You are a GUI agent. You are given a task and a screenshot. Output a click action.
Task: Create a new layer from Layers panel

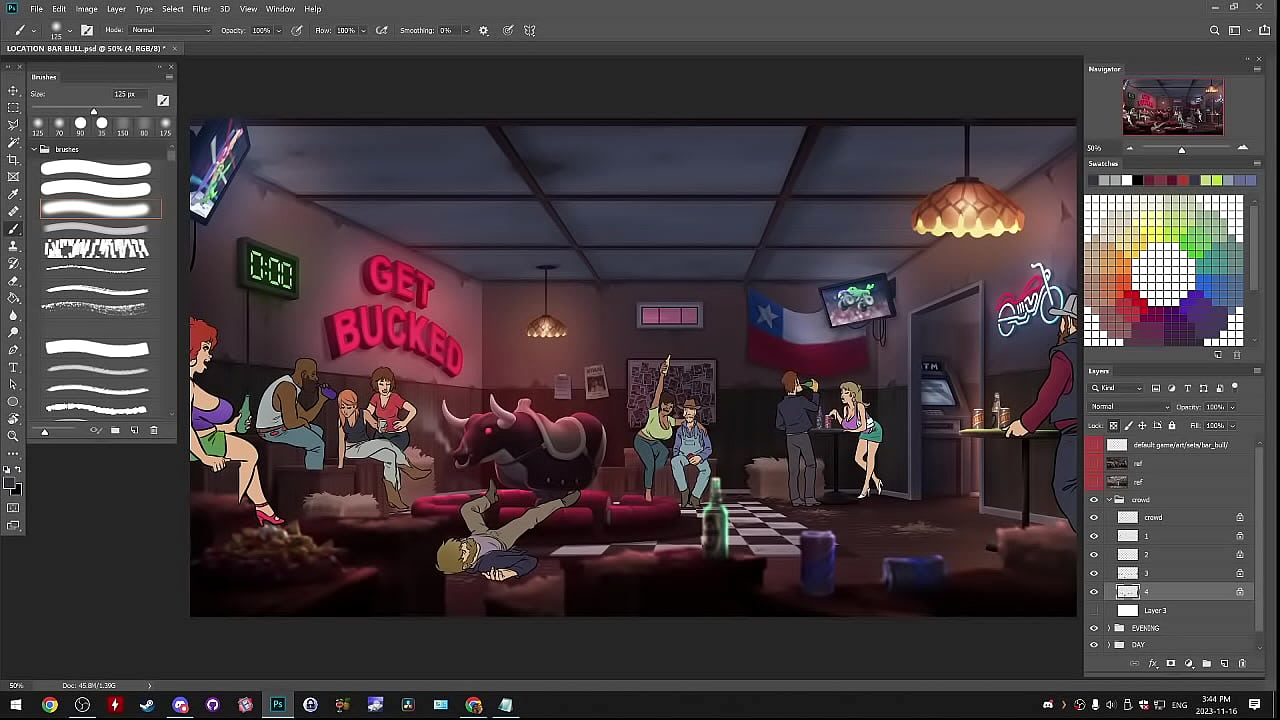[1224, 664]
